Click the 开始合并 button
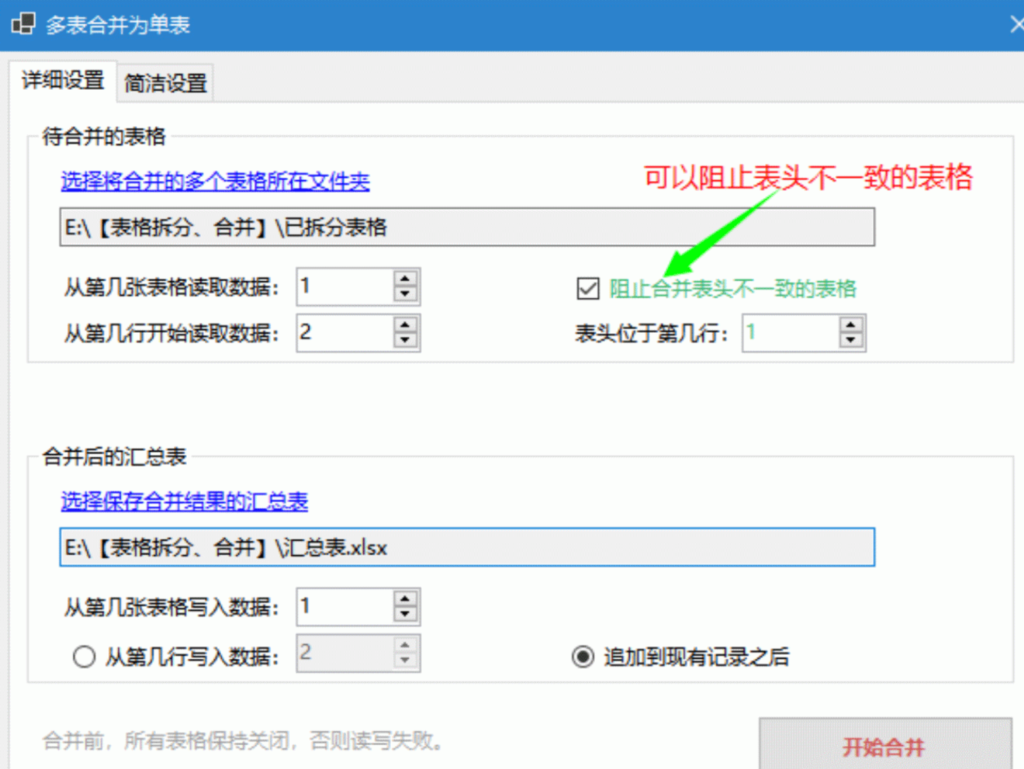This screenshot has height=769, width=1024. (884, 747)
